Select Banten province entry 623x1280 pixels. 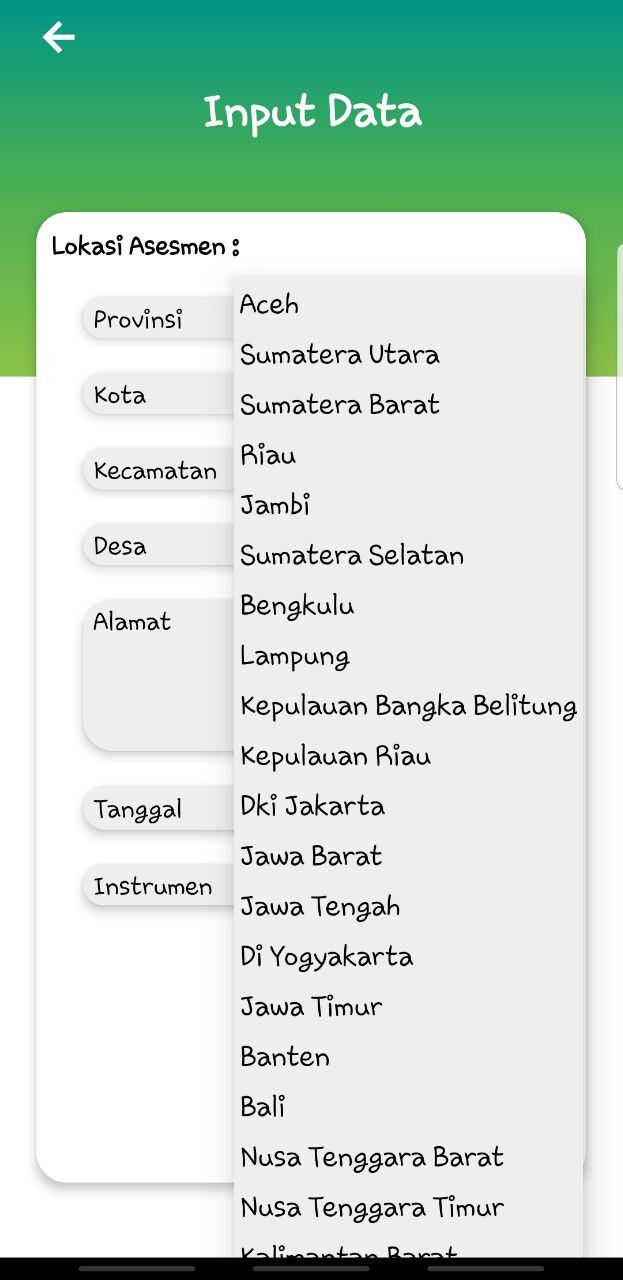coord(285,1057)
